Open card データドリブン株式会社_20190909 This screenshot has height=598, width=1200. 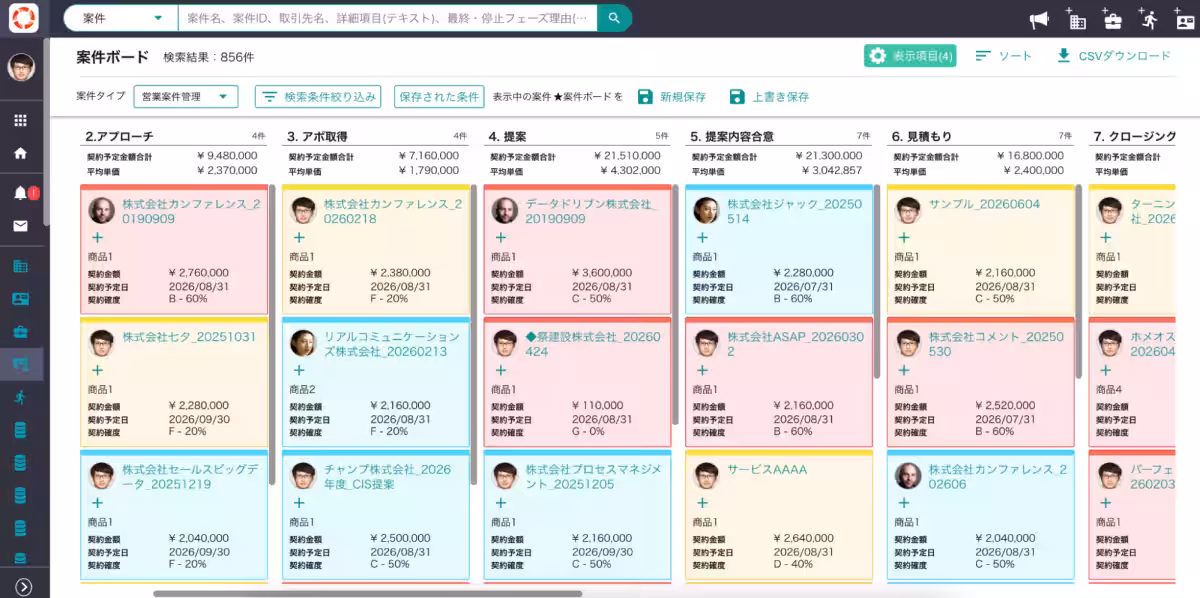578,250
